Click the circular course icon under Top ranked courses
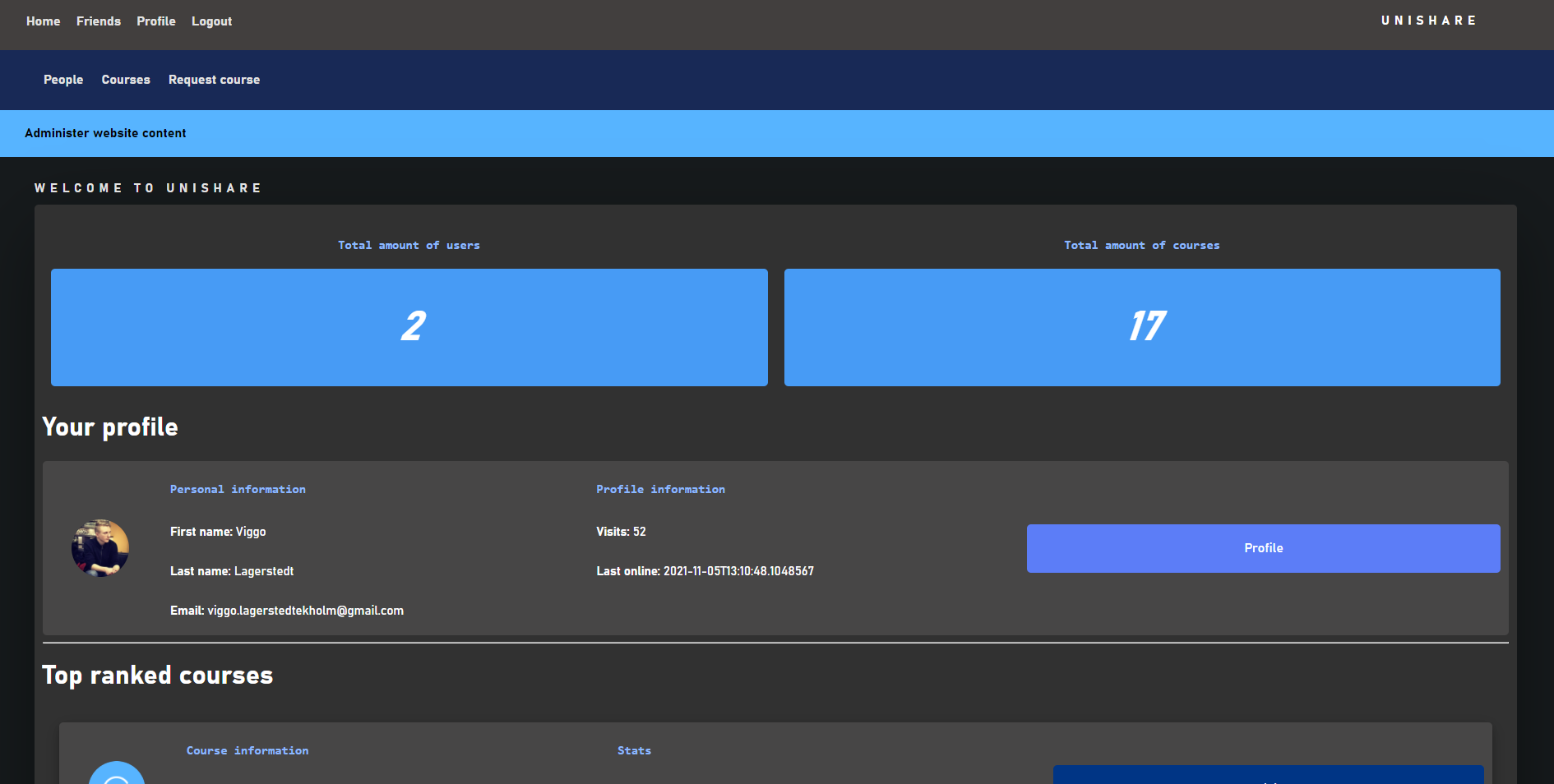Viewport: 1554px width, 784px height. [x=117, y=777]
